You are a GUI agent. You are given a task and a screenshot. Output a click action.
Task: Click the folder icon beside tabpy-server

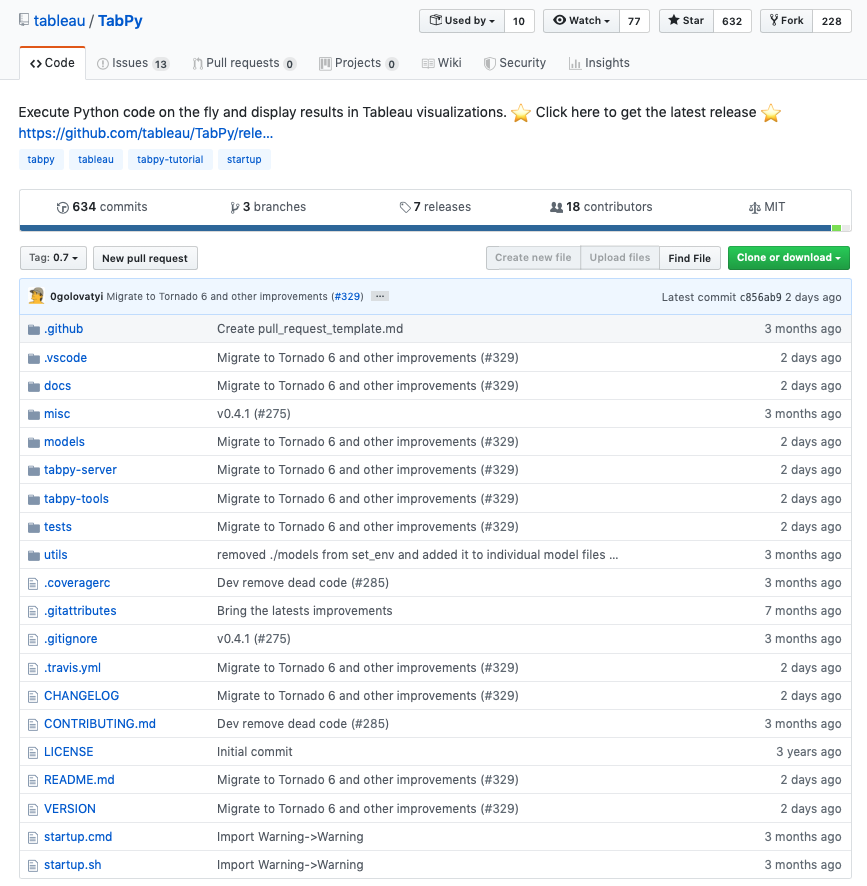(34, 470)
